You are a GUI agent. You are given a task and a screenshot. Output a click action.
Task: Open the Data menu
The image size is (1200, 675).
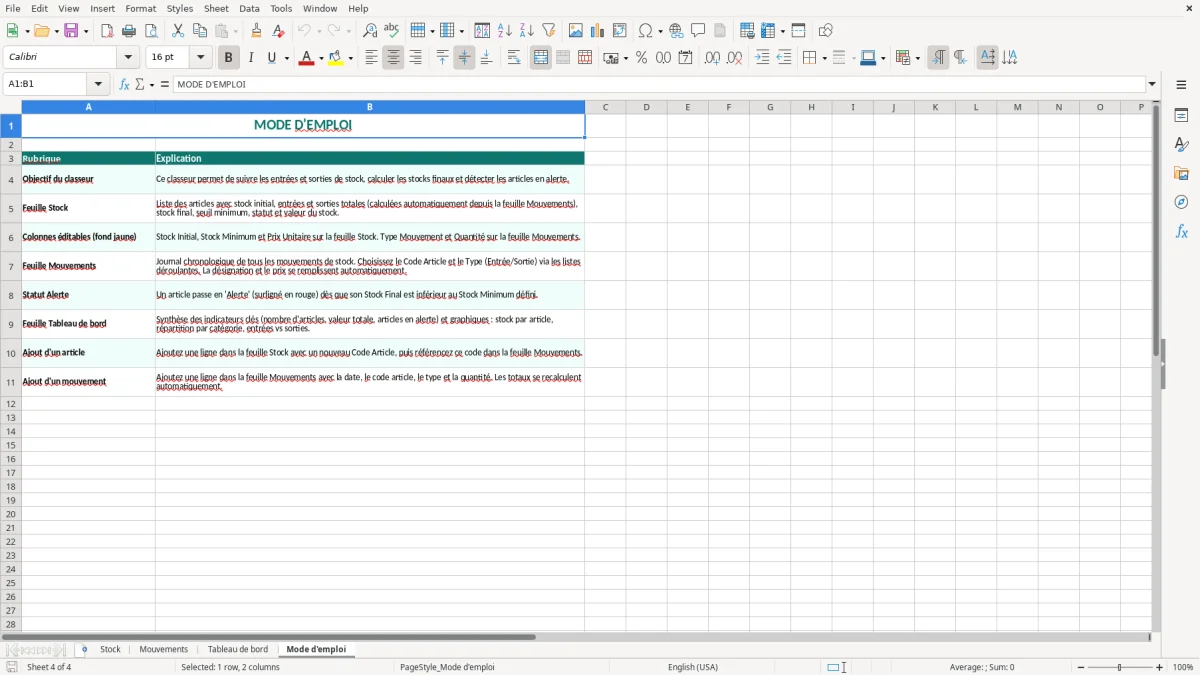pyautogui.click(x=249, y=8)
